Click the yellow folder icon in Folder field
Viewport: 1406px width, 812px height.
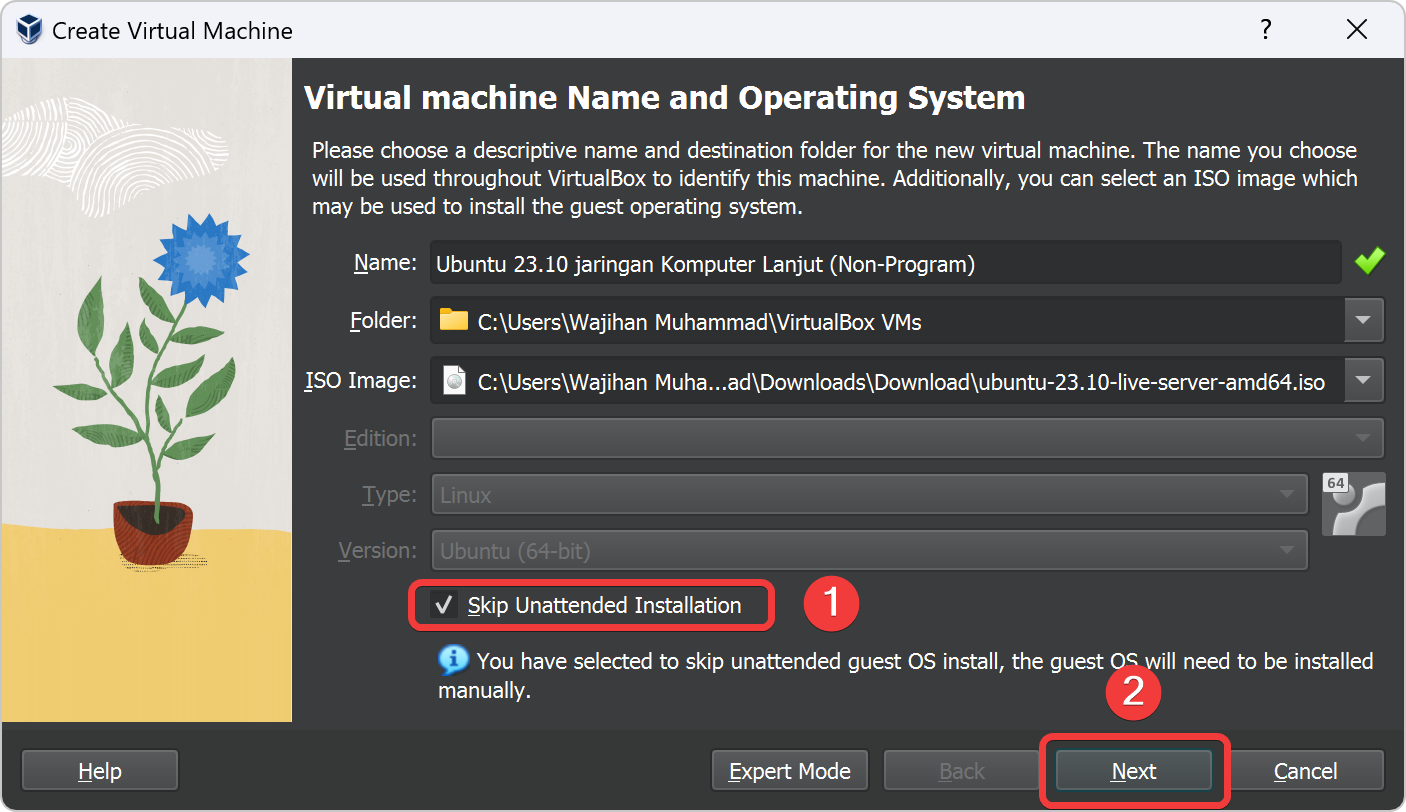click(454, 320)
